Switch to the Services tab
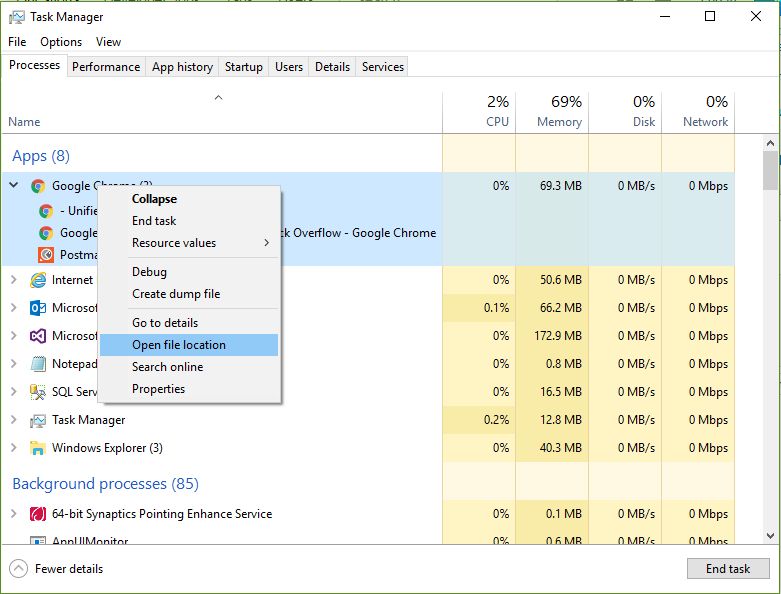781x594 pixels. tap(383, 67)
